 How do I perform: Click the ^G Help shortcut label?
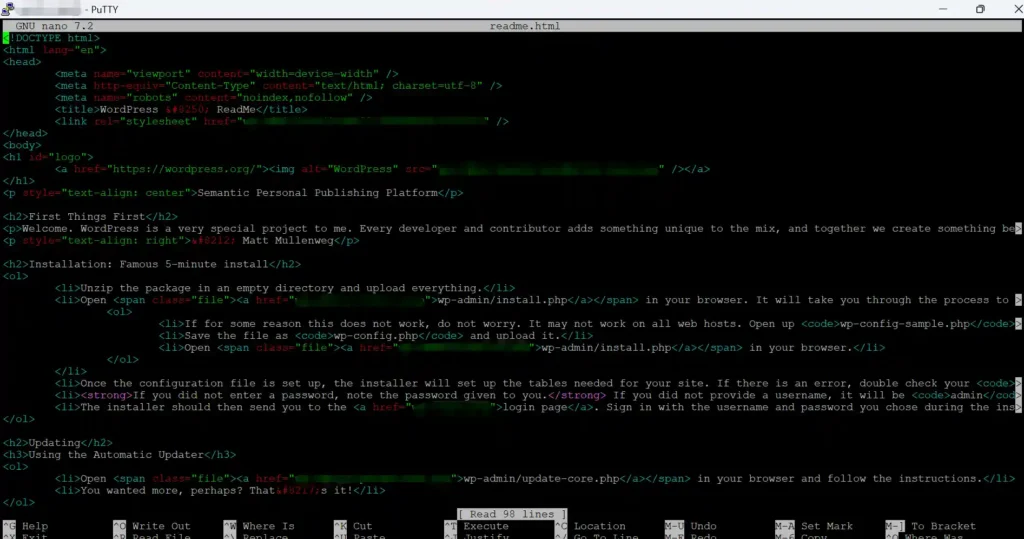(25, 526)
